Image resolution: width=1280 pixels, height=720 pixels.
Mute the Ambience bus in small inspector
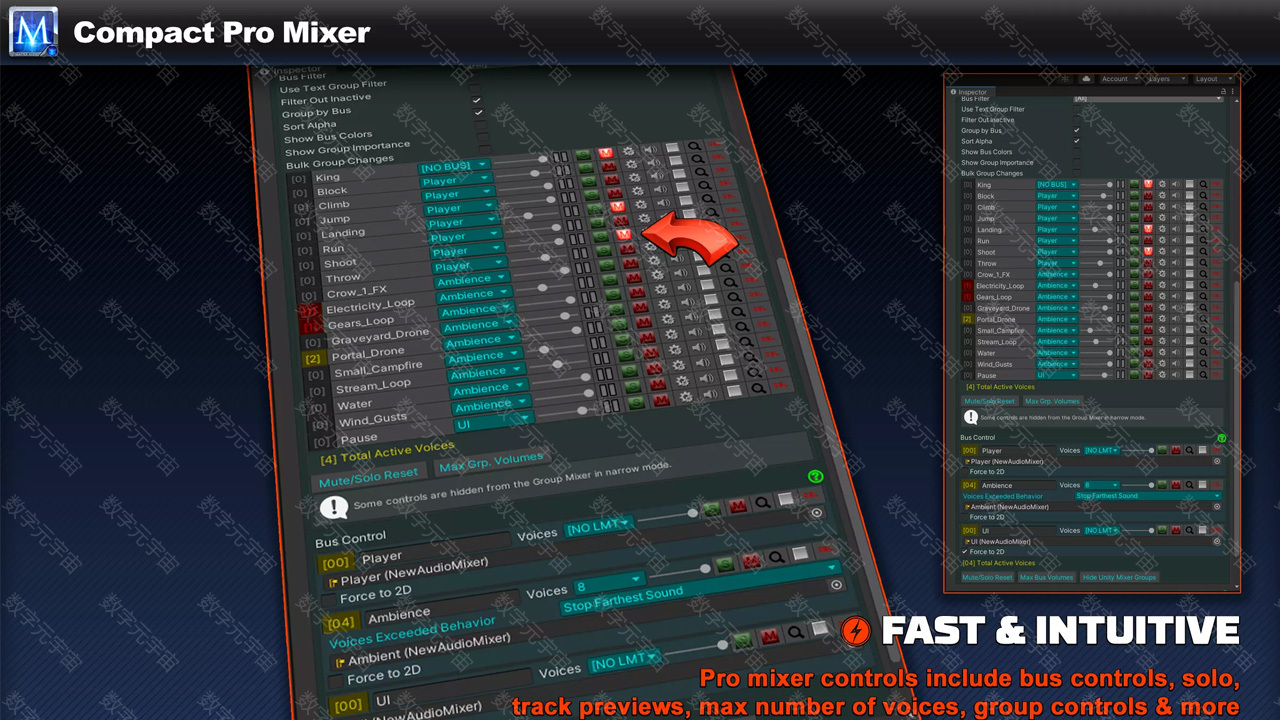click(1176, 485)
